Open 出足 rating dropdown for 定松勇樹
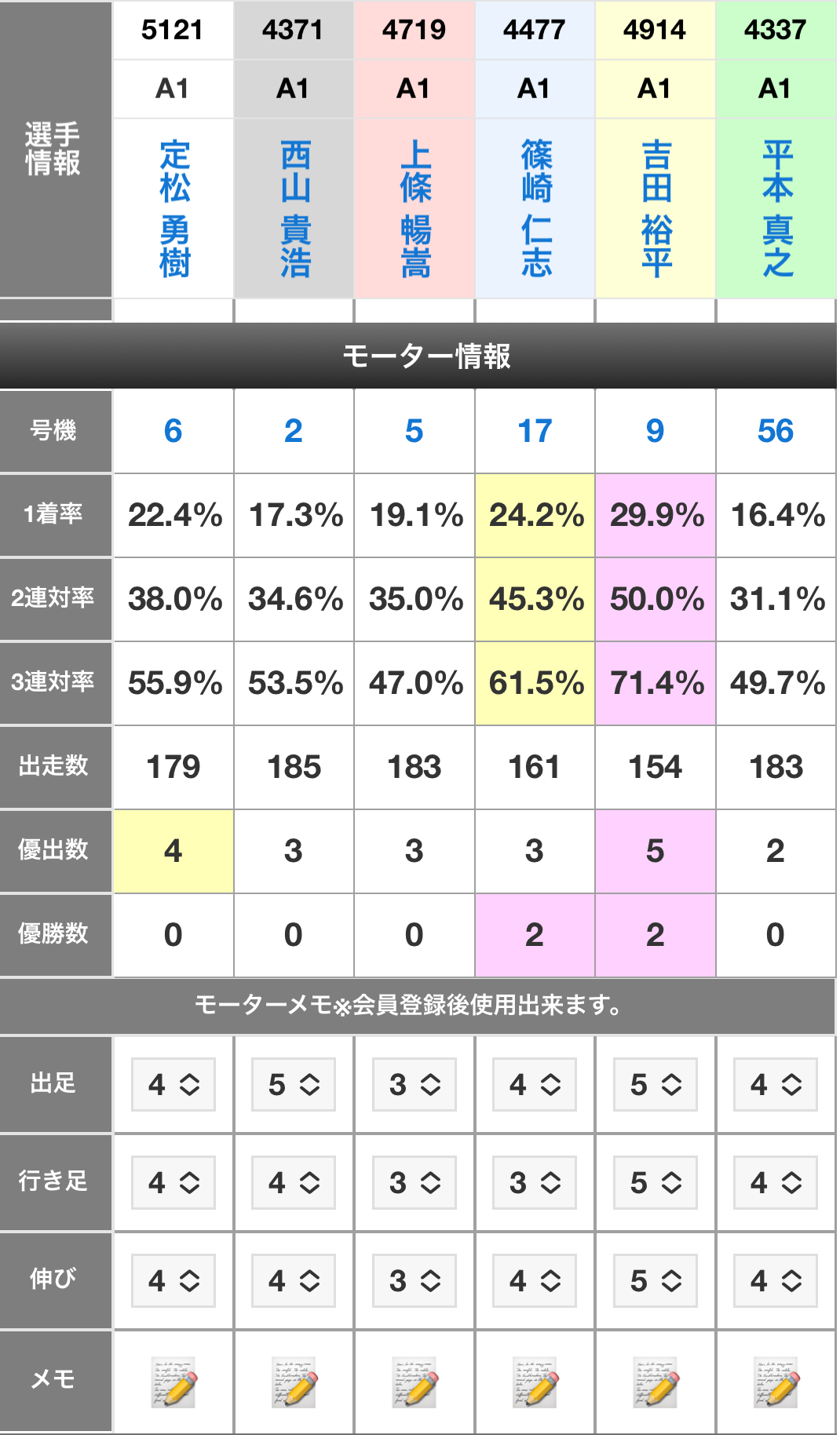 click(x=173, y=1085)
